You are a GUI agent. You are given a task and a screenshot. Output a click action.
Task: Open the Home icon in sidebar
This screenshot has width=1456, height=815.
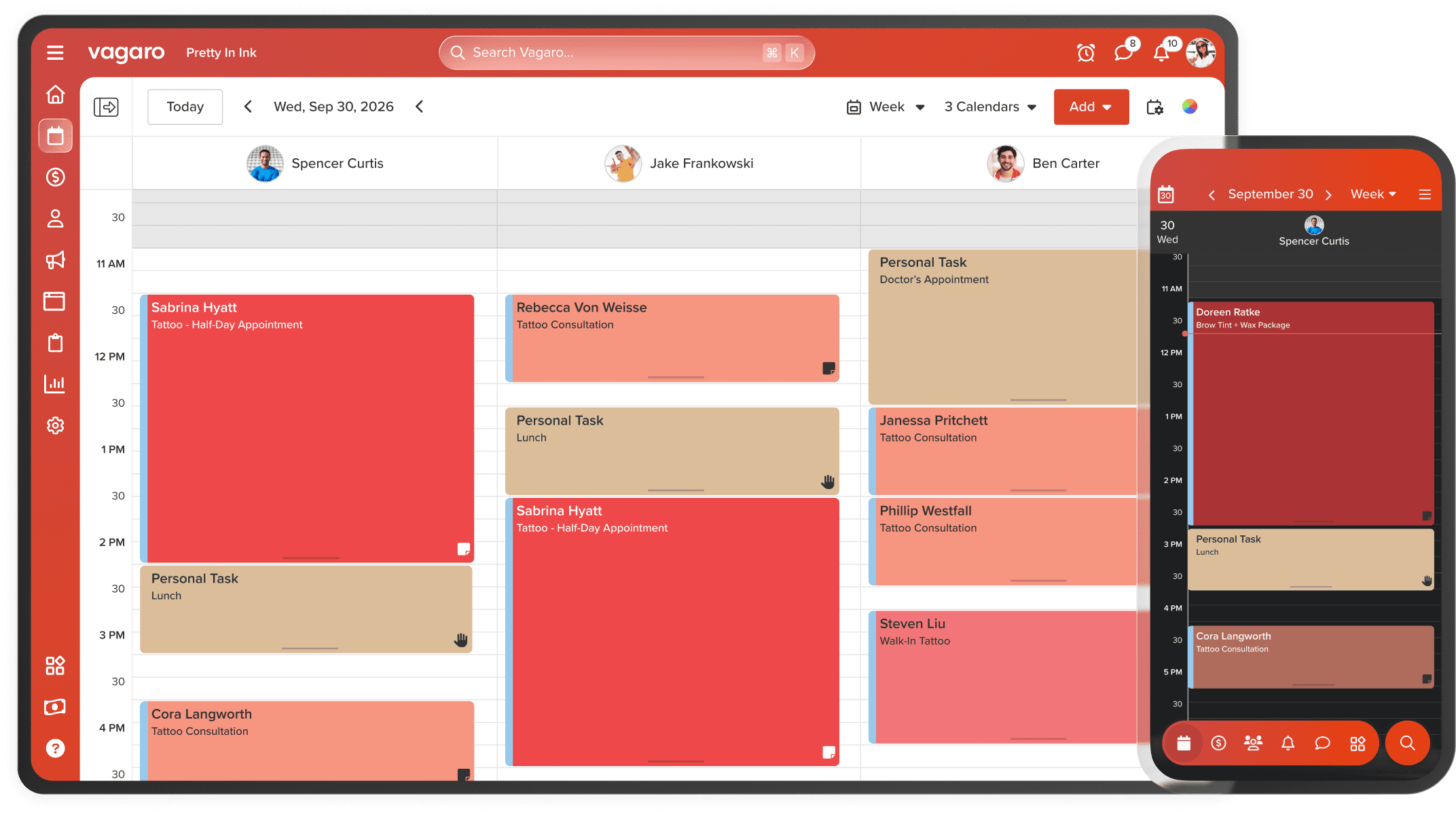click(56, 94)
